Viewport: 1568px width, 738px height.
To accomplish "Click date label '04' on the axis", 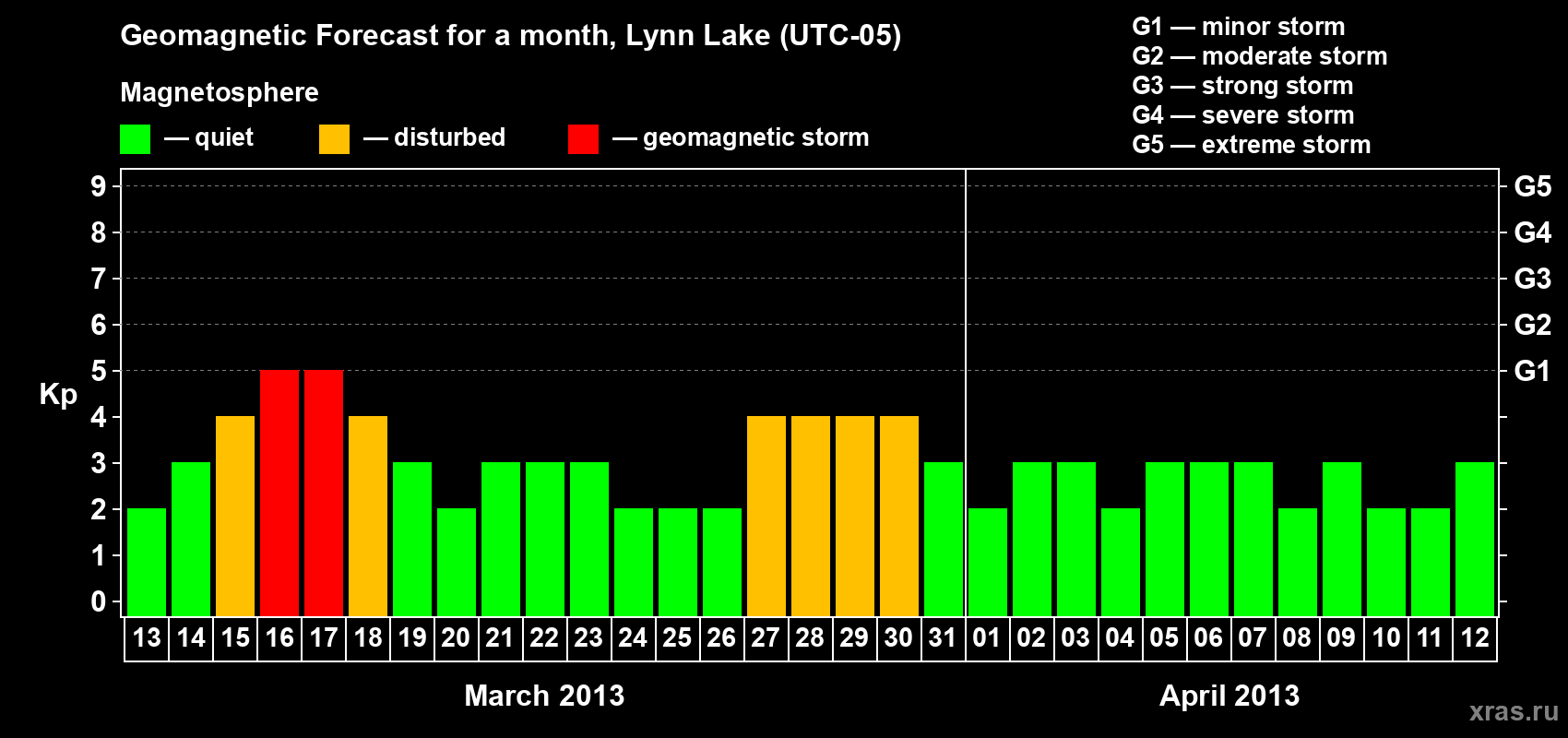I will (x=1120, y=637).
